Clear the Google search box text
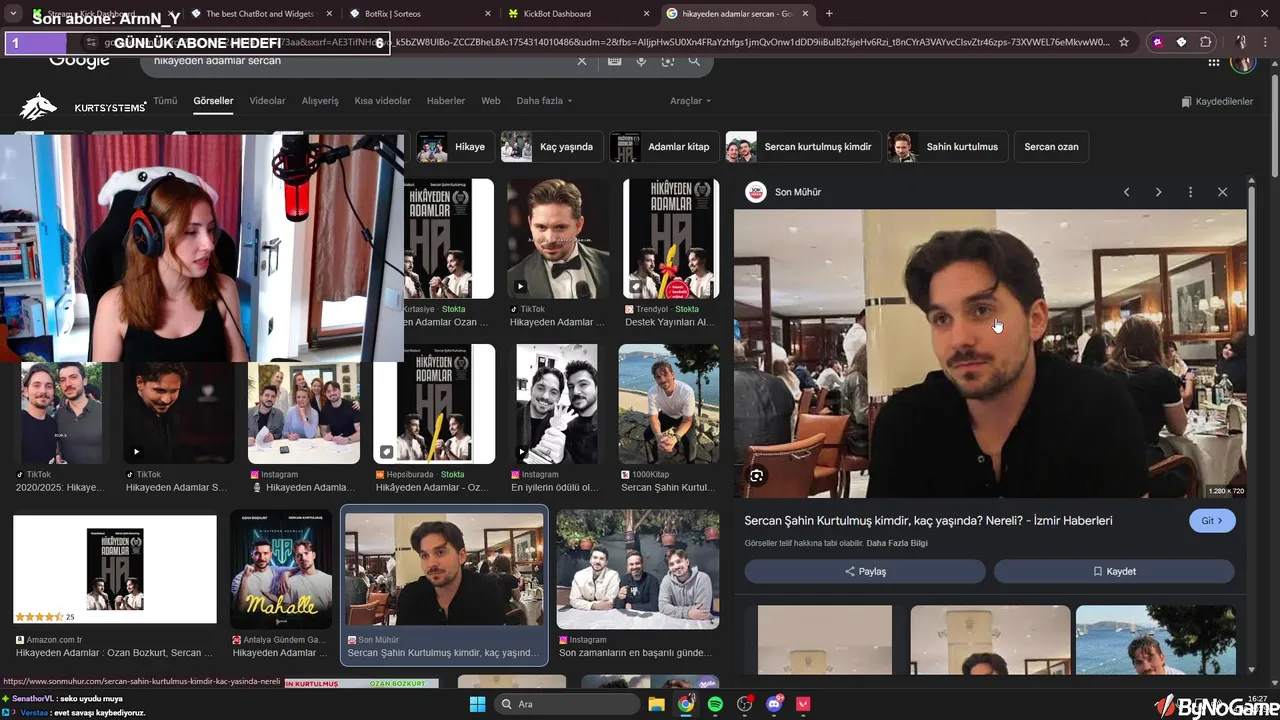 coord(582,61)
